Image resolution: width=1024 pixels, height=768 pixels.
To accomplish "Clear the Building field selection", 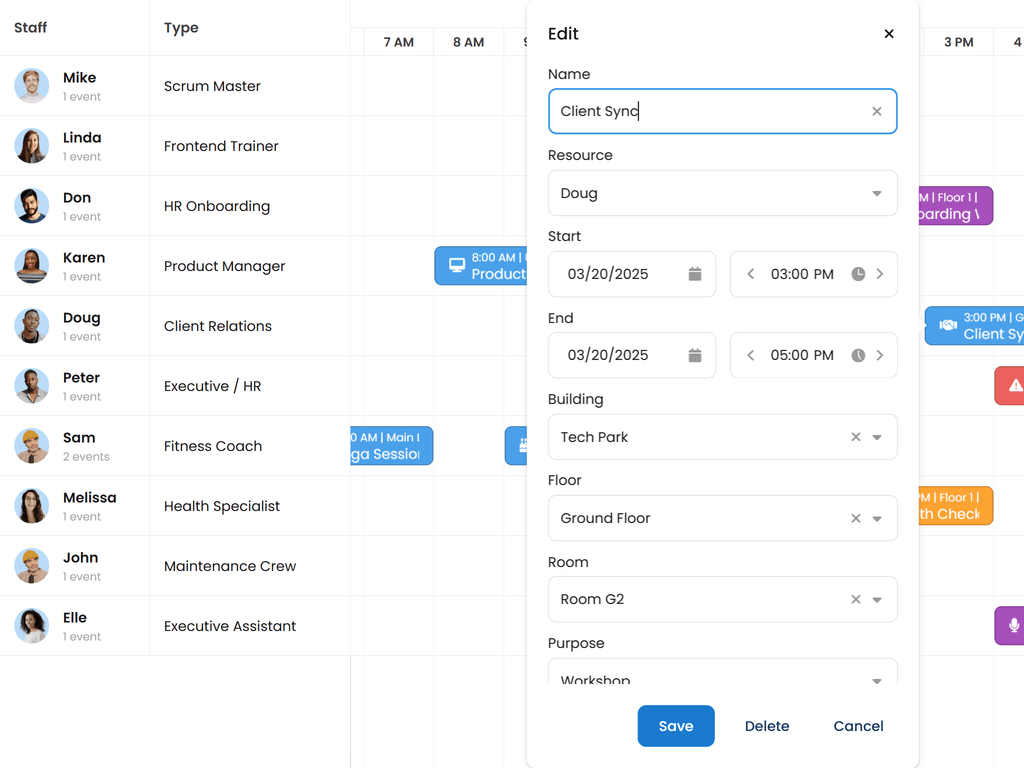I will pyautogui.click(x=855, y=437).
